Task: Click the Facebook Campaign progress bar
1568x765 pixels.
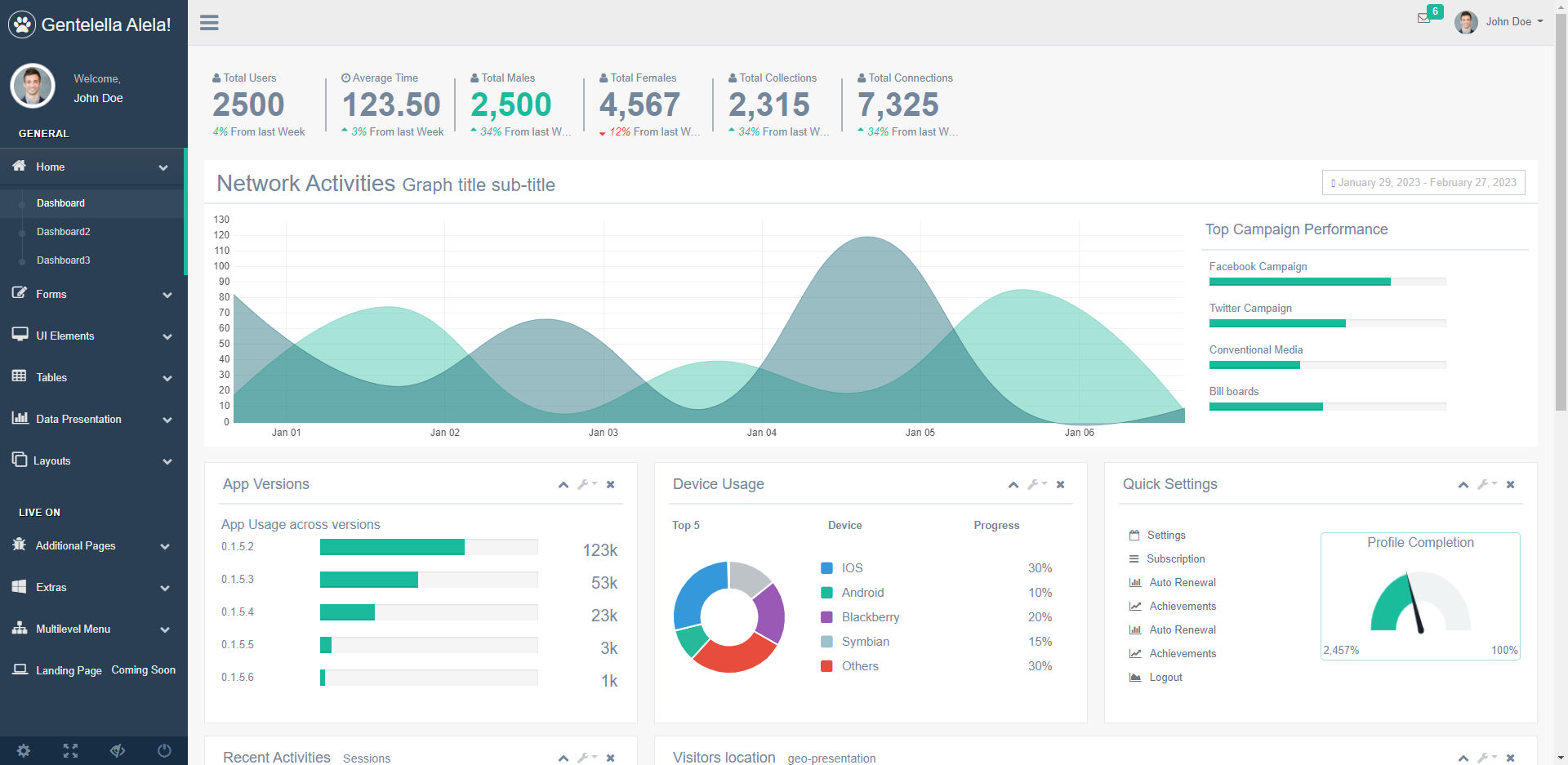Action: [x=1327, y=282]
